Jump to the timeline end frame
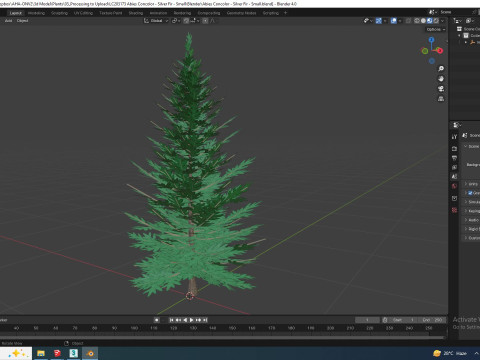This screenshot has height=360, width=480. click(205, 320)
